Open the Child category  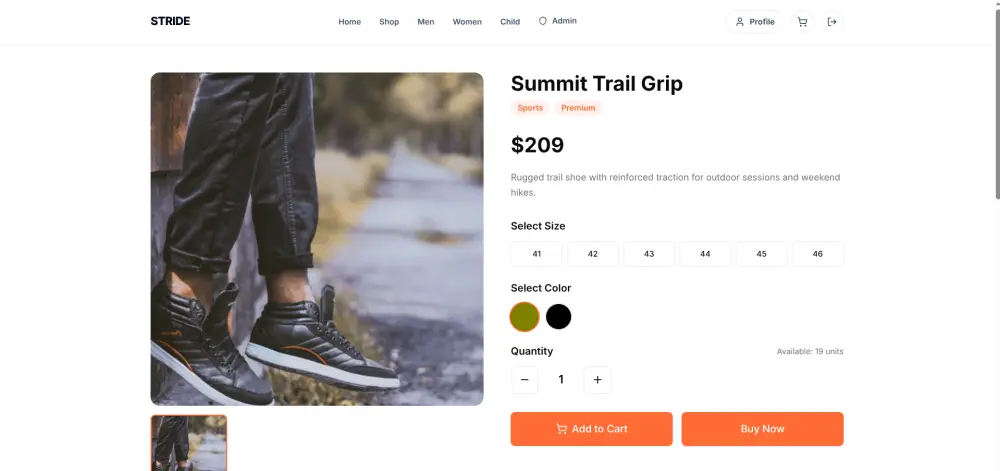(510, 22)
